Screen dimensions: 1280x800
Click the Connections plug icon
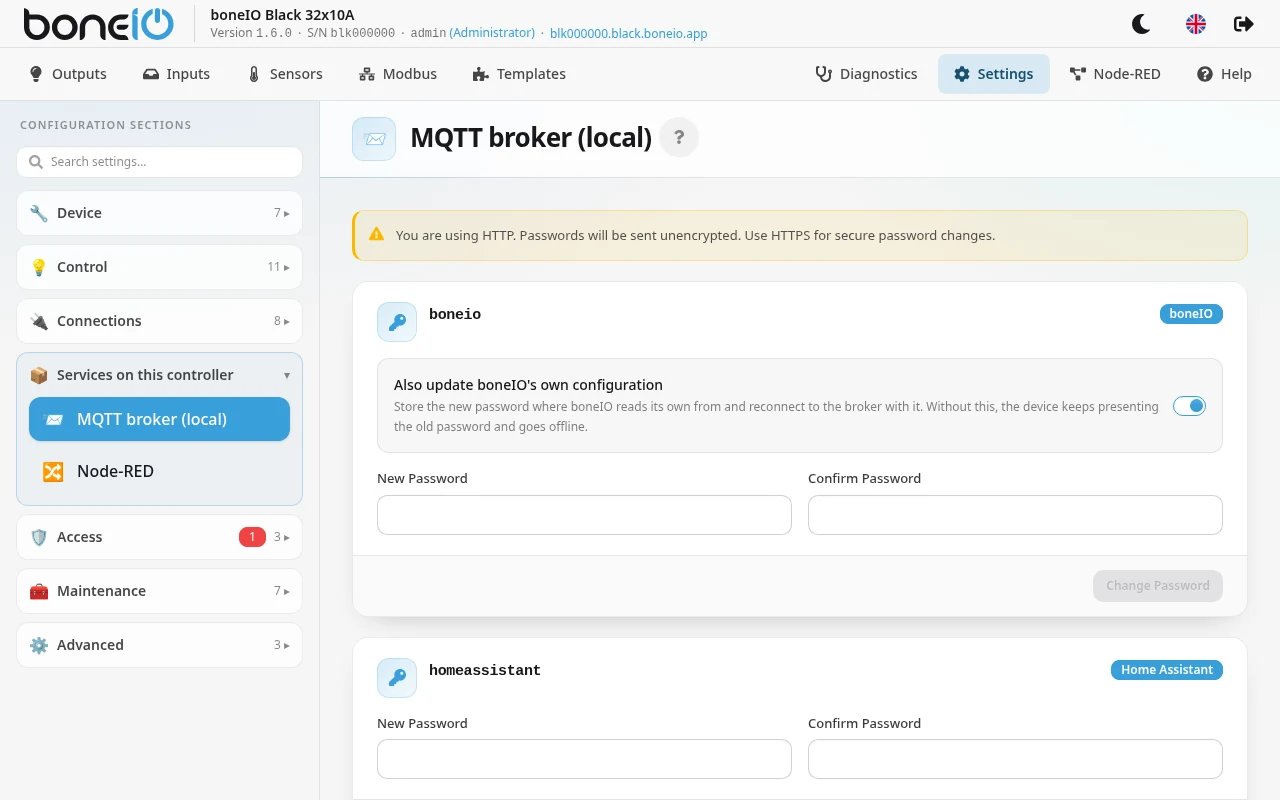coord(39,321)
